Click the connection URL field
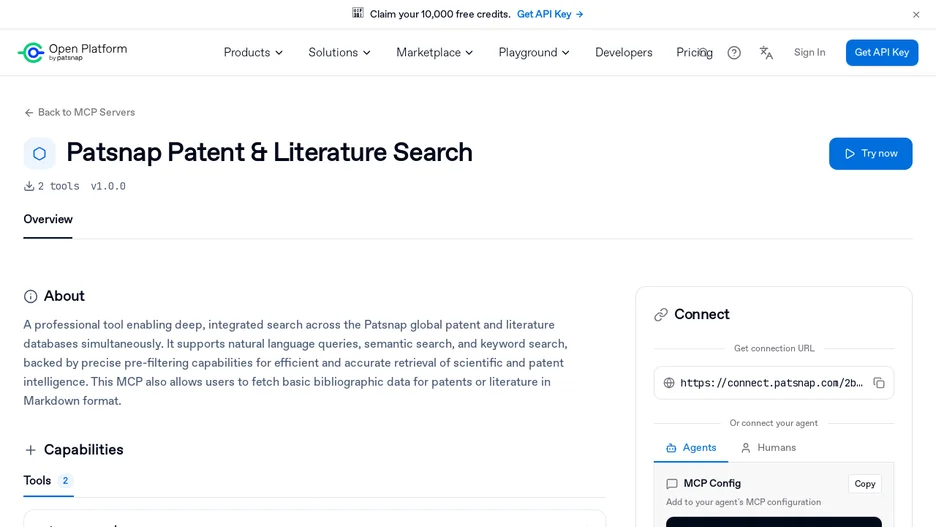This screenshot has width=936, height=527. pyautogui.click(x=774, y=383)
